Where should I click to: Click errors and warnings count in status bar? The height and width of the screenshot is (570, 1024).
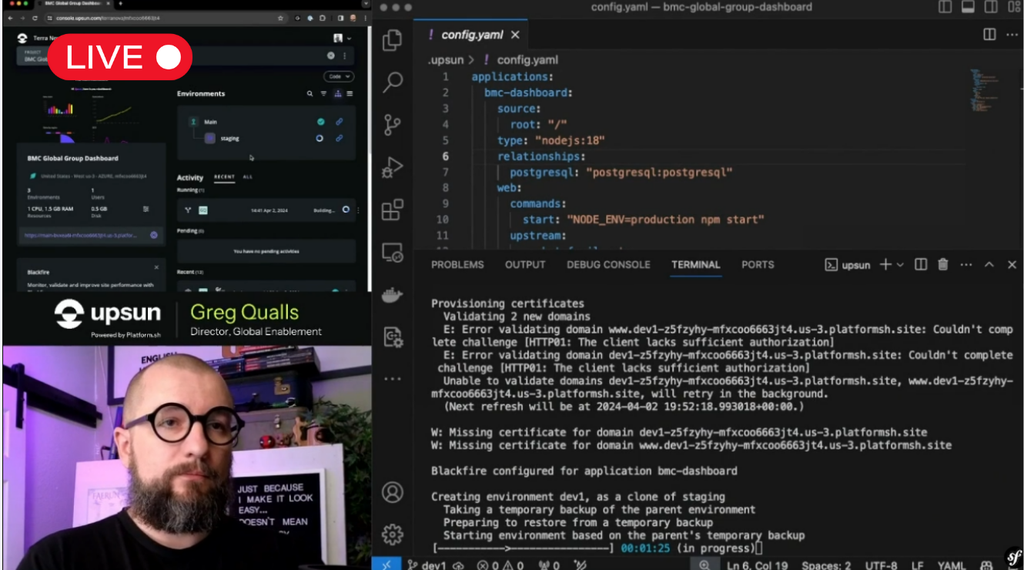pyautogui.click(x=500, y=565)
